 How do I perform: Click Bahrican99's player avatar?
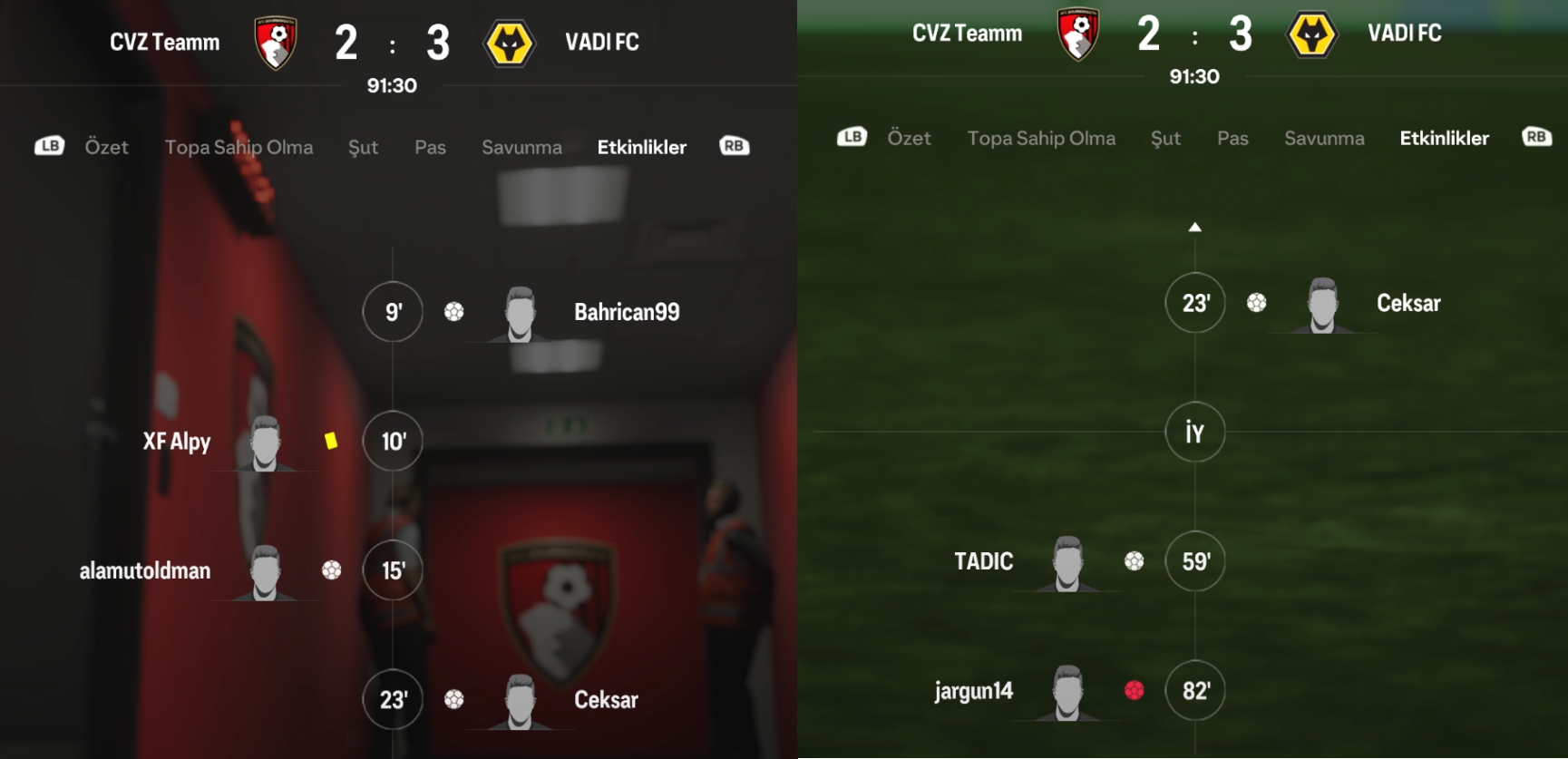tap(520, 314)
